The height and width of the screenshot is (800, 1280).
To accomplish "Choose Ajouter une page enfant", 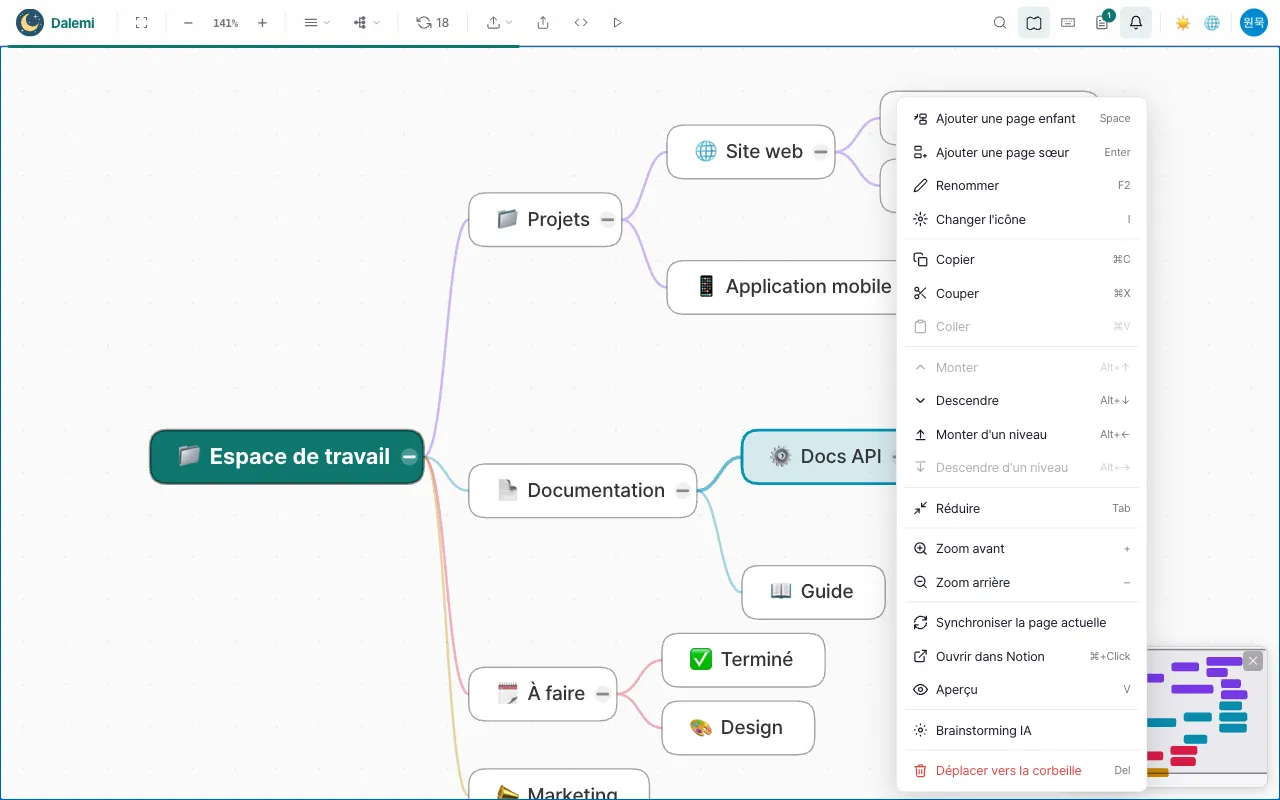I will coord(1021,119).
